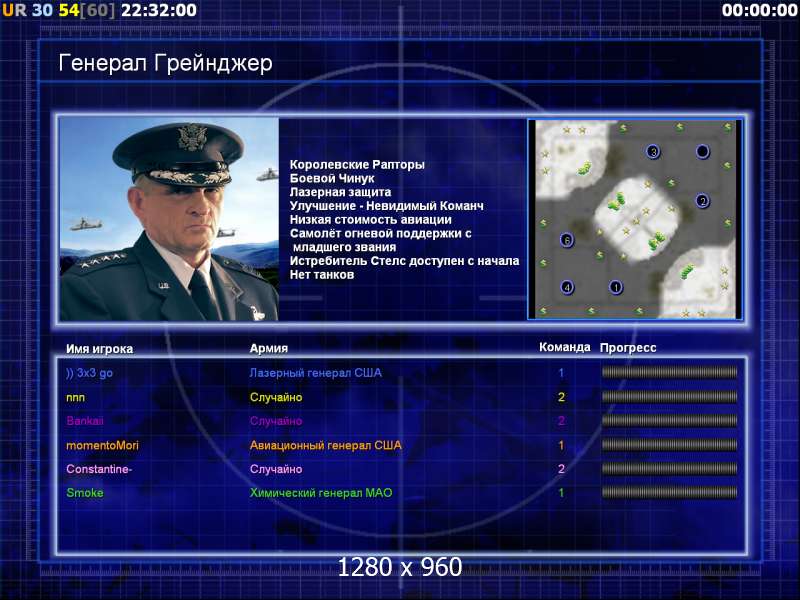800x600 pixels.
Task: Click progress bar in nnn row
Action: [x=669, y=396]
